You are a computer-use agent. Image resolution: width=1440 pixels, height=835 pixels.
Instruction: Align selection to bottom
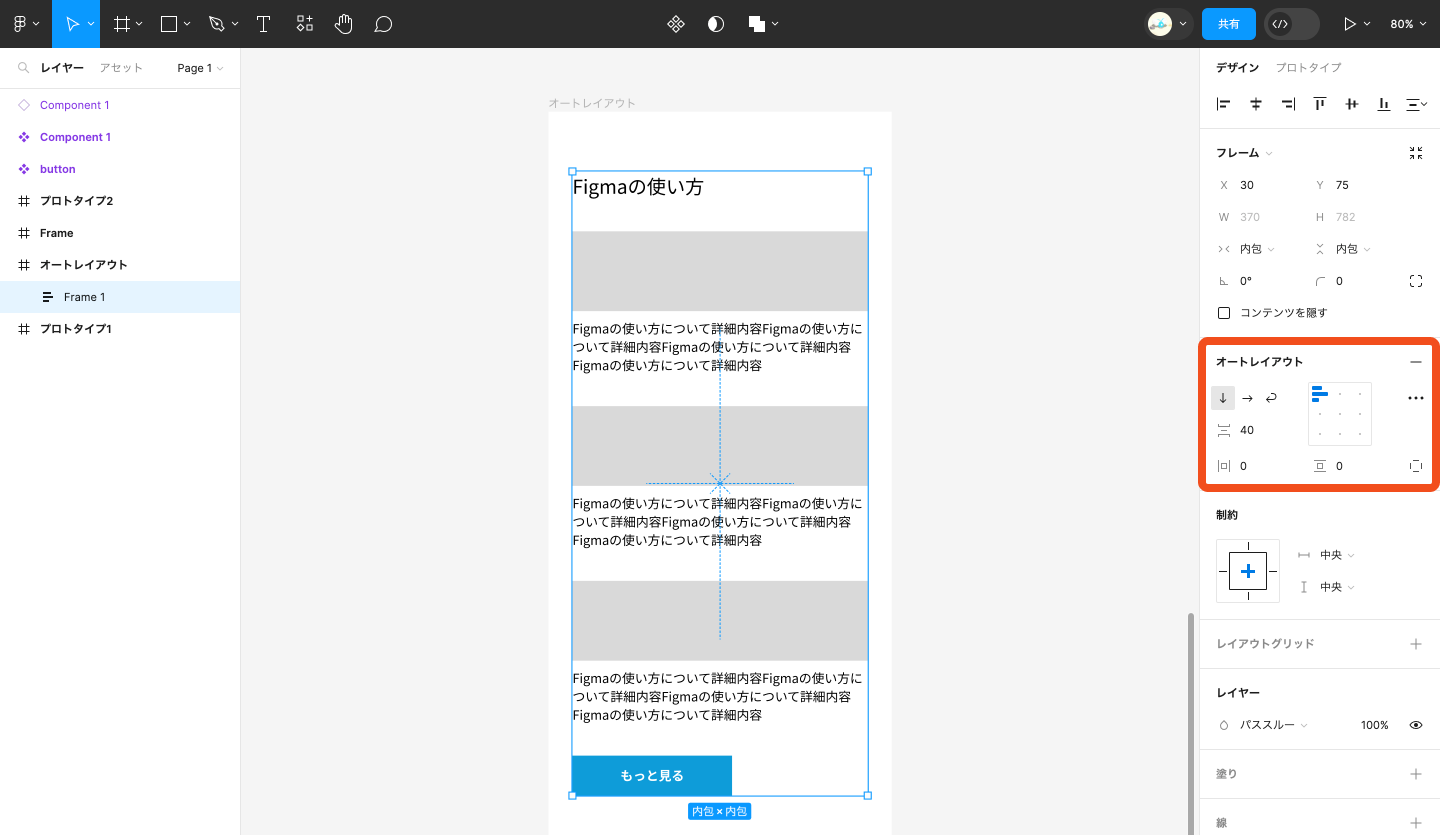point(1384,104)
